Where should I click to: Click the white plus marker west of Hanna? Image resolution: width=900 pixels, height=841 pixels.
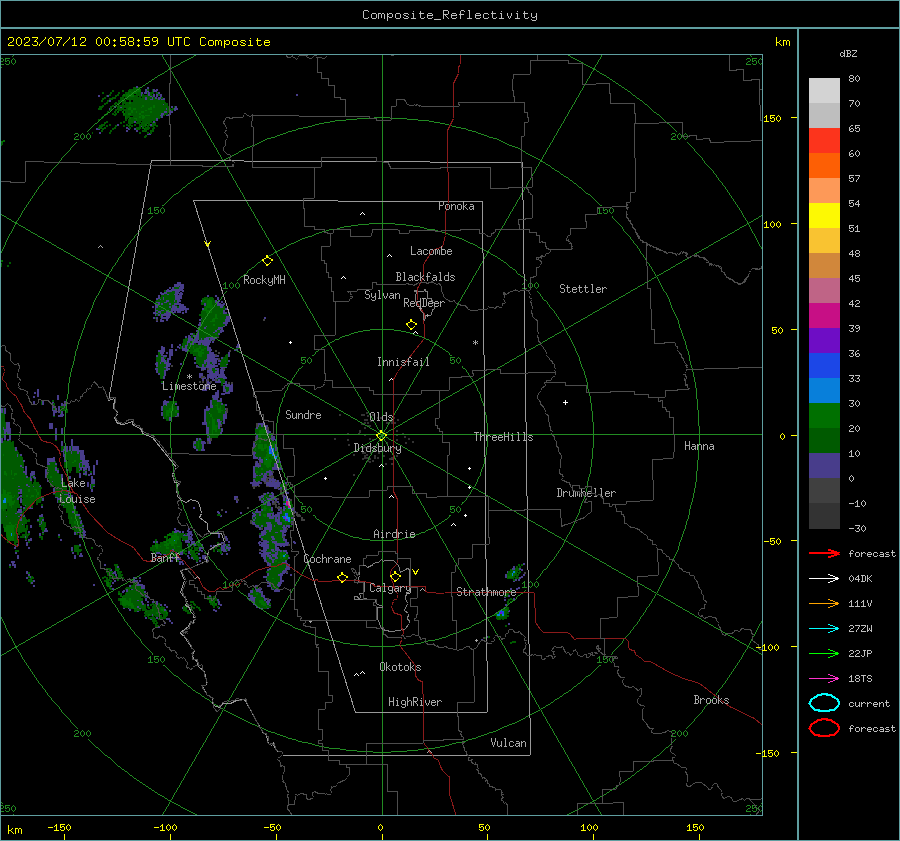point(565,402)
